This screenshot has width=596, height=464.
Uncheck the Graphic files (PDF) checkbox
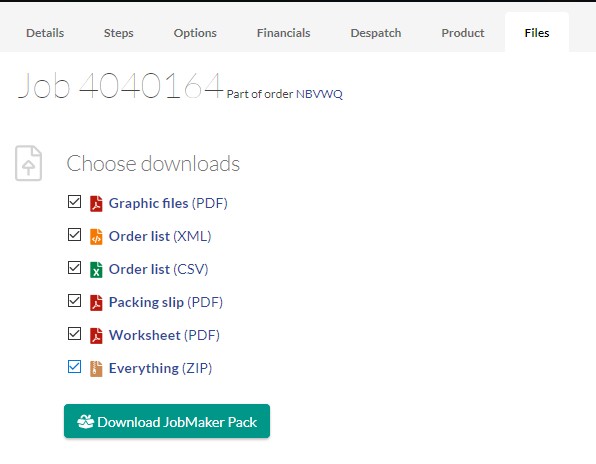[x=74, y=202]
